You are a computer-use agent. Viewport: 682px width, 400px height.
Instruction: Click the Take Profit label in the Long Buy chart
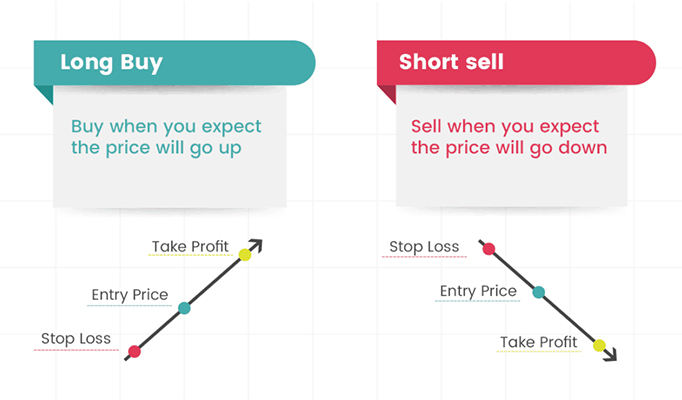click(190, 246)
